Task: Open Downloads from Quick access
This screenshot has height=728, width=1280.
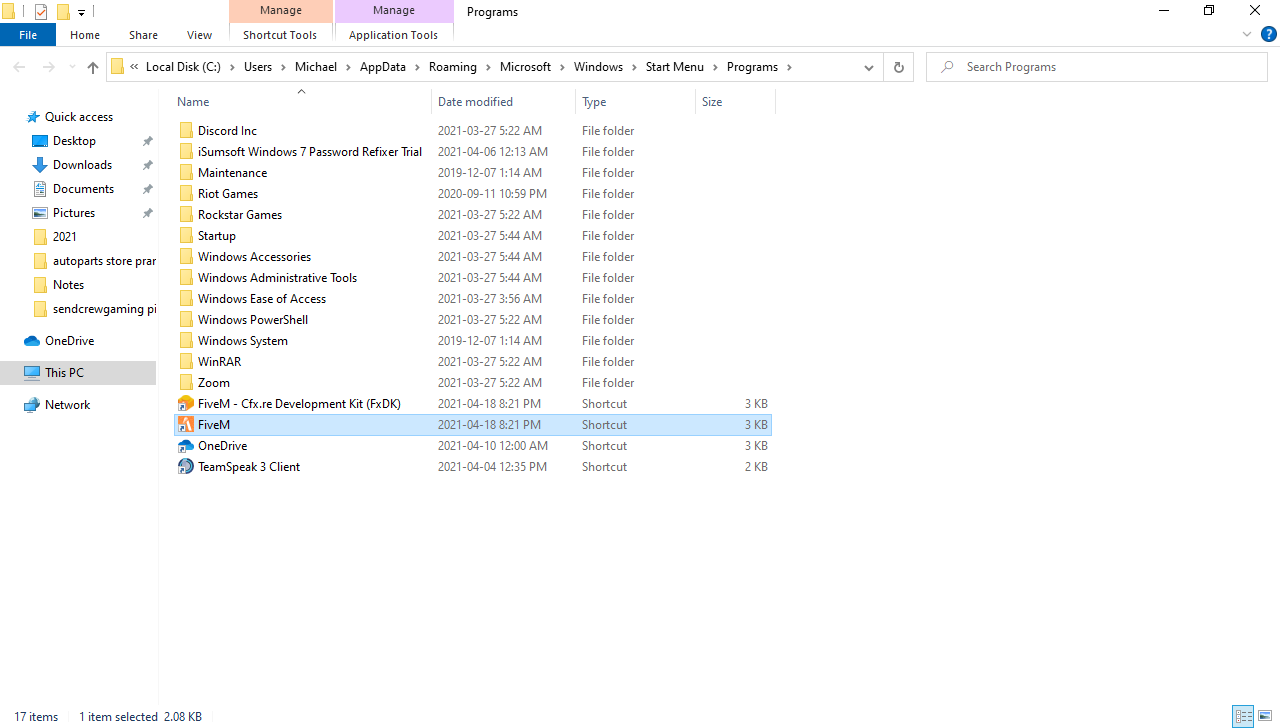Action: (x=80, y=164)
